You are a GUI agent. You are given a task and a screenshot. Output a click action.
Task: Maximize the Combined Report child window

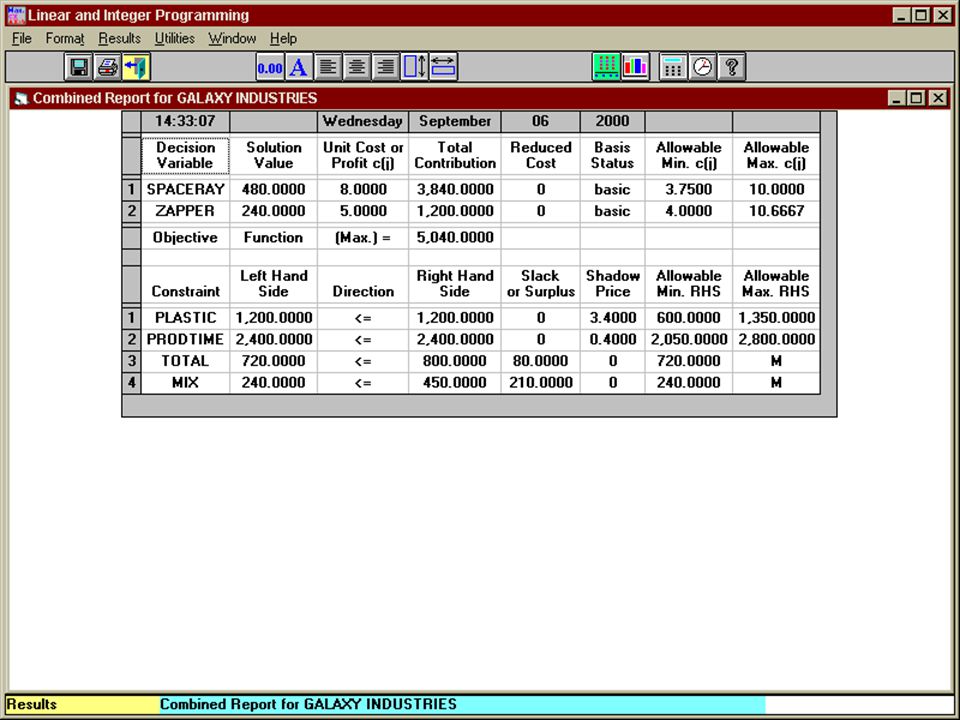(x=917, y=98)
